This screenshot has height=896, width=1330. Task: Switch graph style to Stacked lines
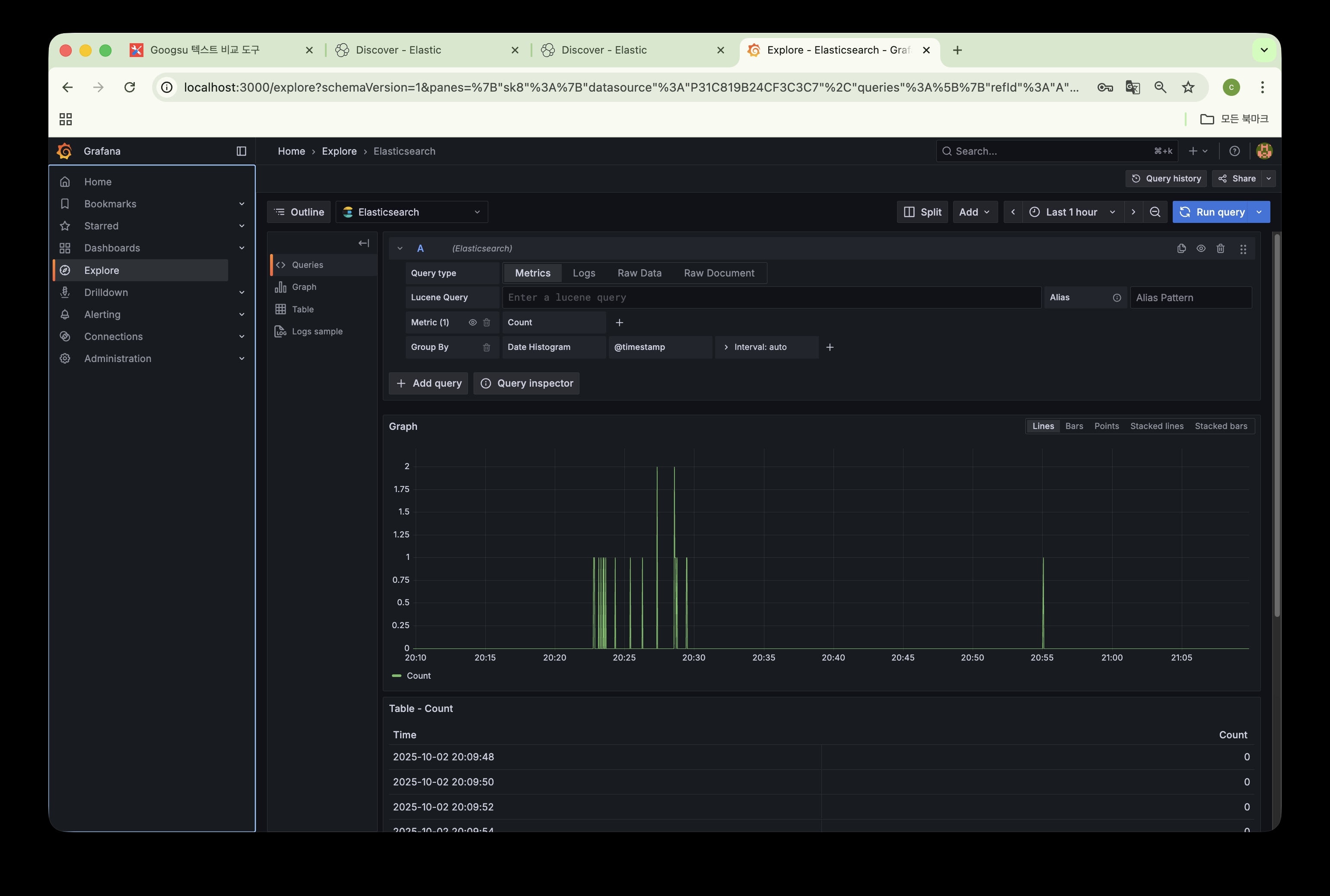(x=1157, y=426)
